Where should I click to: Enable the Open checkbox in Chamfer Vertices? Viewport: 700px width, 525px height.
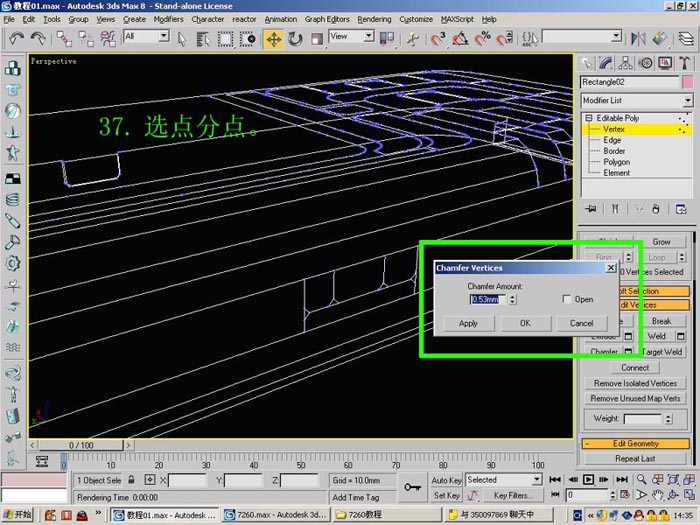click(x=567, y=299)
